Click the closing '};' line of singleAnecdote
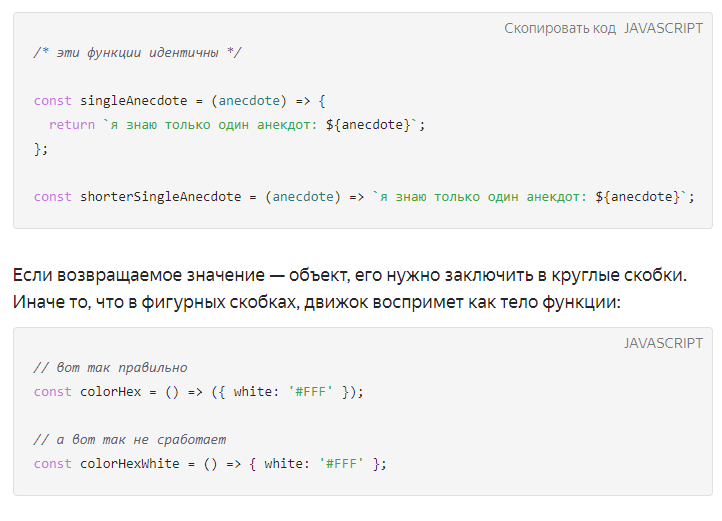This screenshot has width=722, height=521. pyautogui.click(x=41, y=149)
